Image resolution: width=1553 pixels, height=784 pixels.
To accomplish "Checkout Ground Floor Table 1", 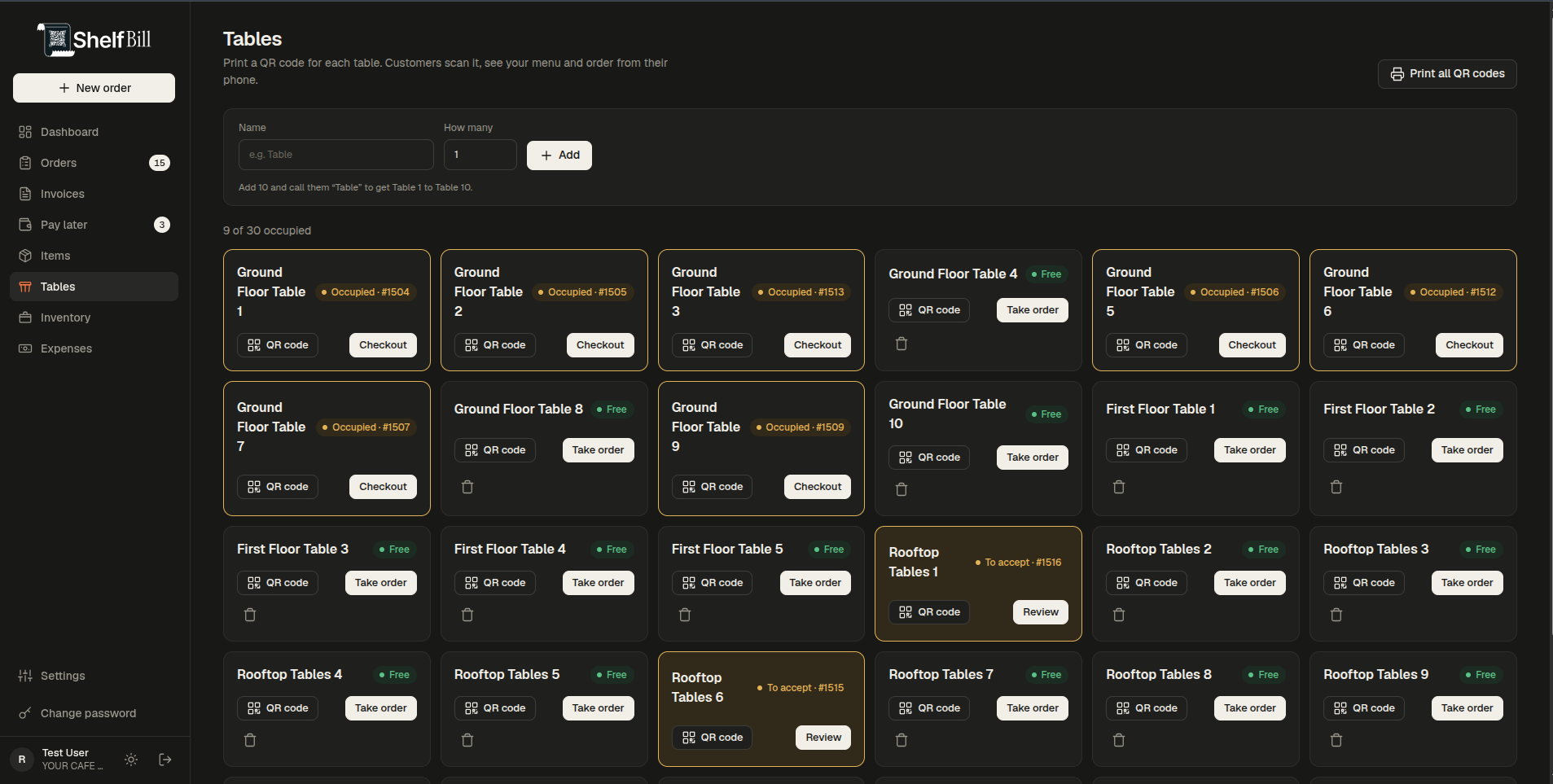I will point(383,345).
